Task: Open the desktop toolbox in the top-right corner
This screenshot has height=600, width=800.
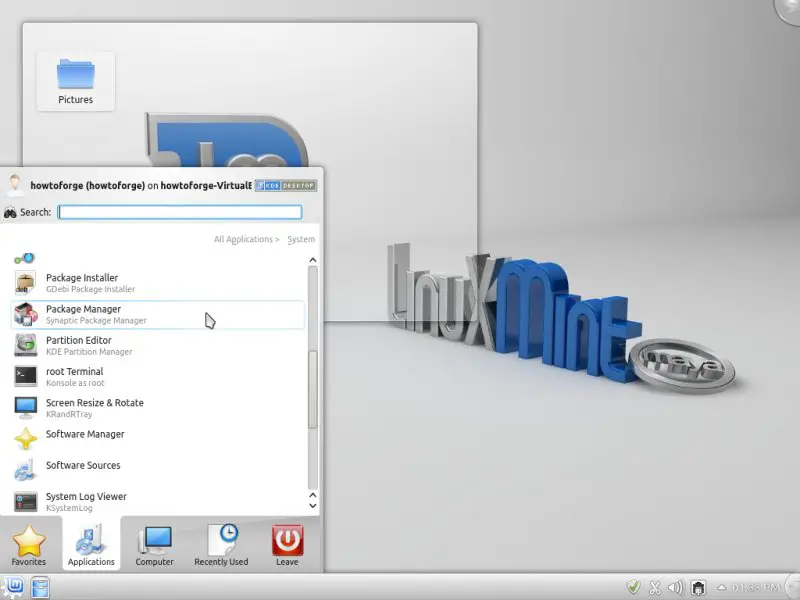Action: (788, 10)
